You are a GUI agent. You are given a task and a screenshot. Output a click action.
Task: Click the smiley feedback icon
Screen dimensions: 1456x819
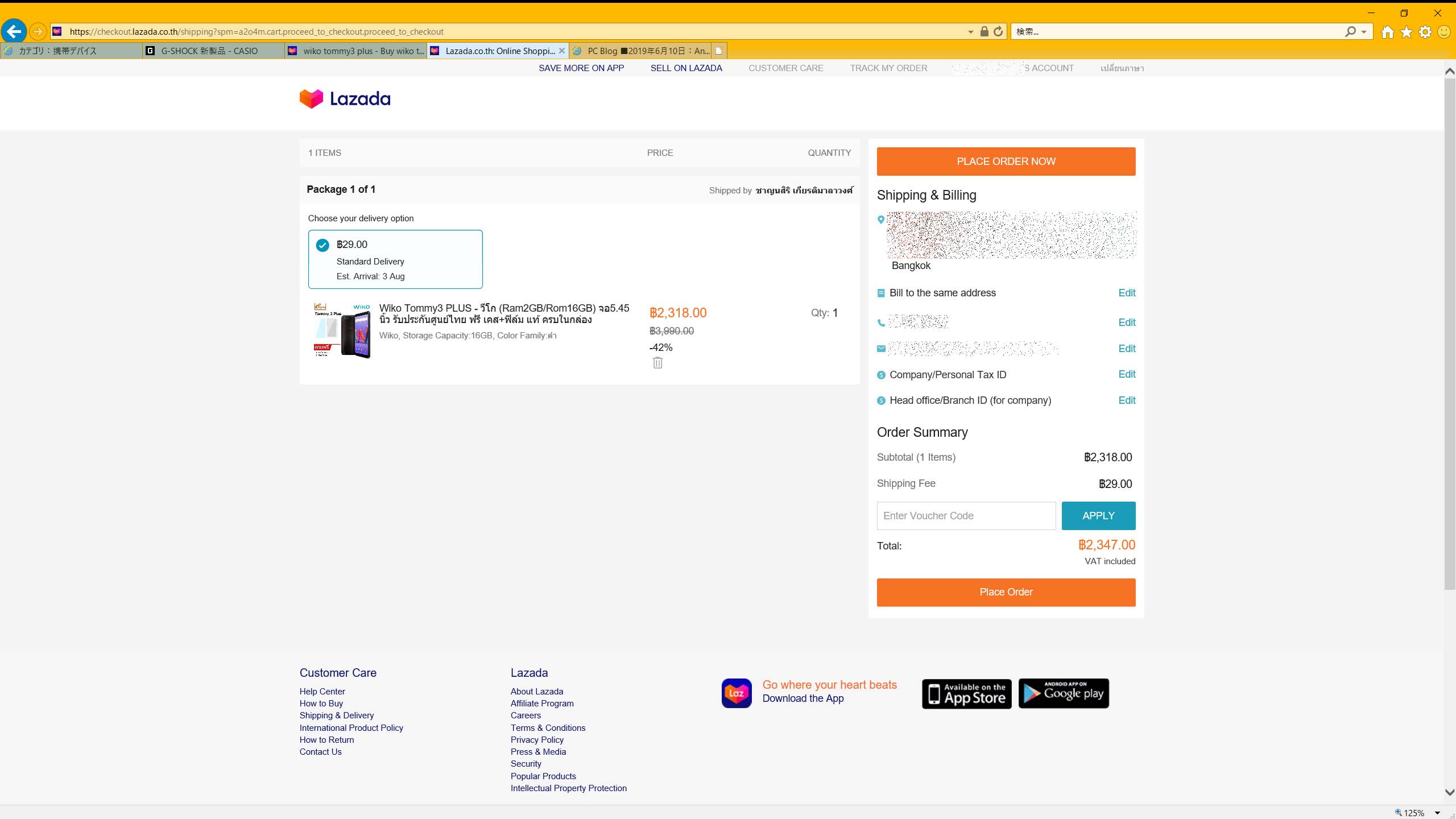coord(1444,32)
